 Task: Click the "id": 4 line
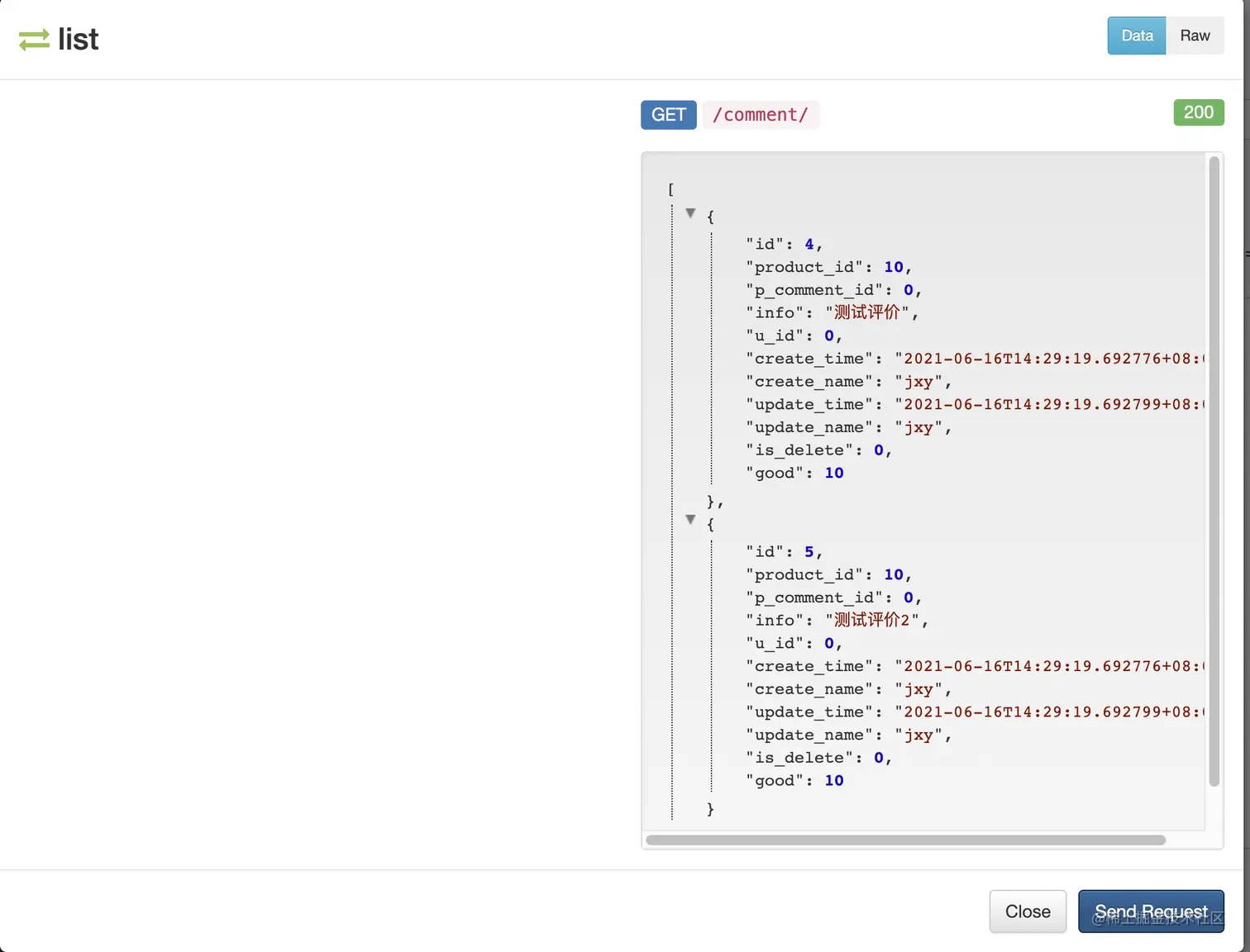point(784,244)
